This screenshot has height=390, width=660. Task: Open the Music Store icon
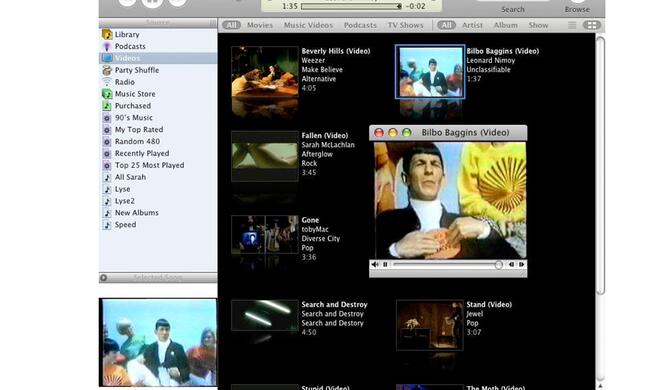[x=107, y=94]
